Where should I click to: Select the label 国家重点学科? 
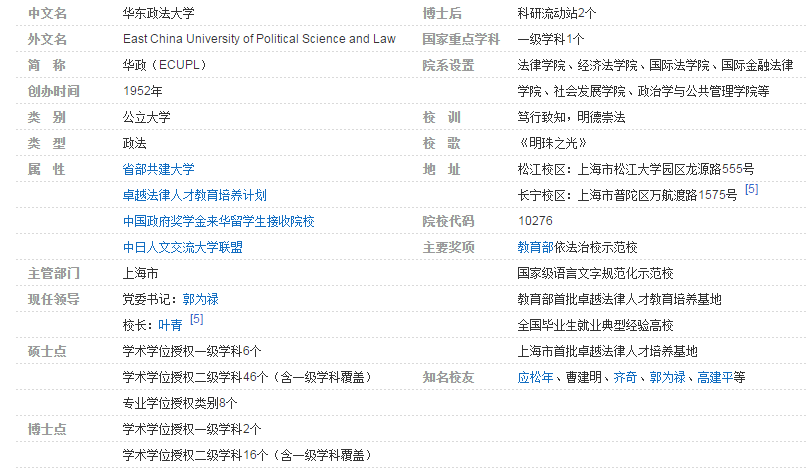pos(461,39)
